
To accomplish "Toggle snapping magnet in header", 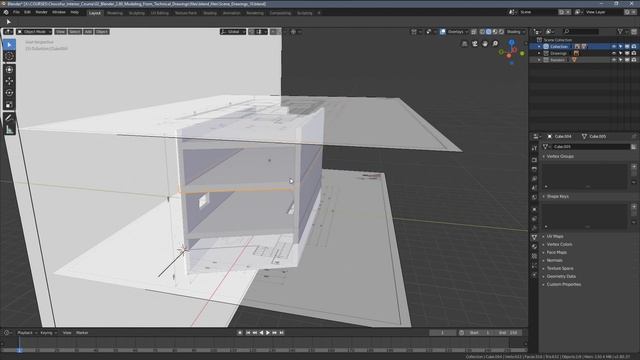I will click(x=252, y=32).
